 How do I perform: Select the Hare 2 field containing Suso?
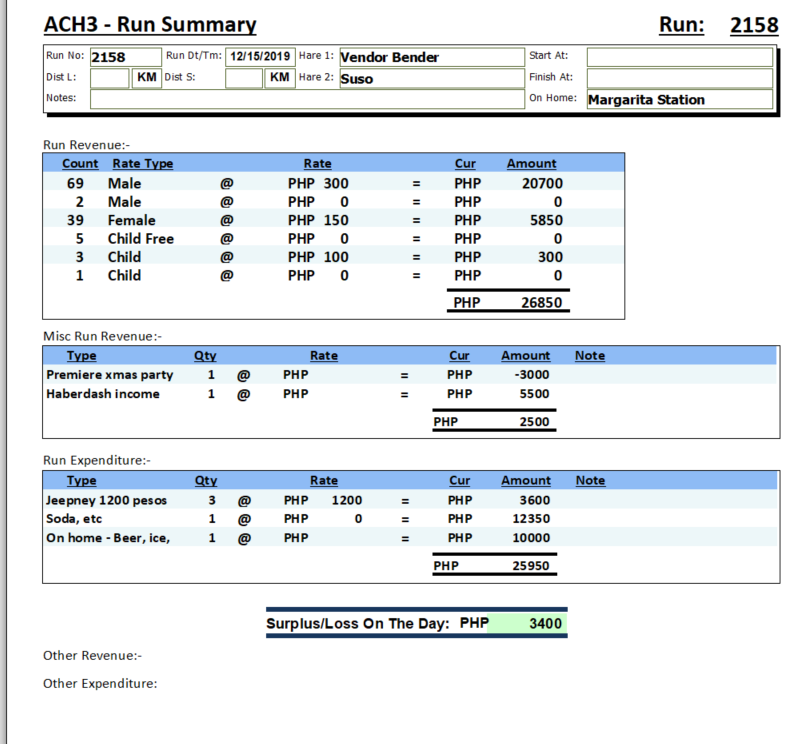pos(430,78)
